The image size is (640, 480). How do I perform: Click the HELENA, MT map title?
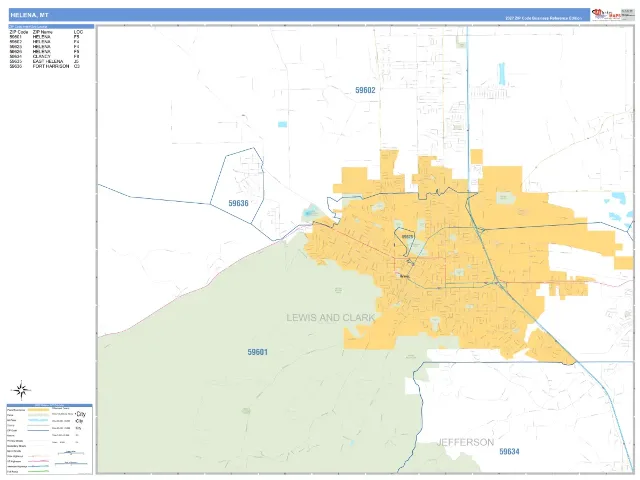[x=29, y=15]
